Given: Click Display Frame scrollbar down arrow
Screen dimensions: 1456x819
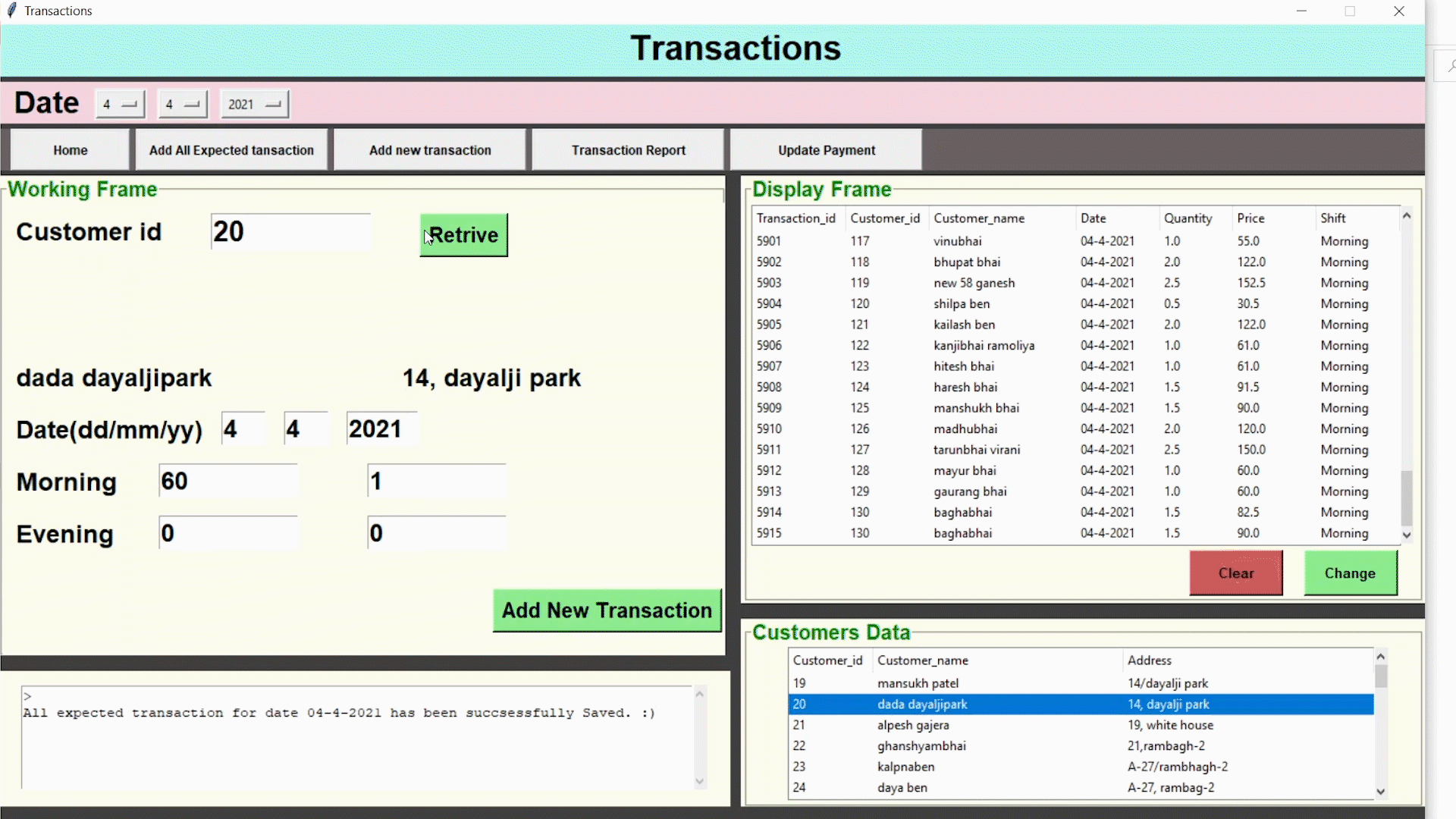Looking at the screenshot, I should [x=1407, y=535].
